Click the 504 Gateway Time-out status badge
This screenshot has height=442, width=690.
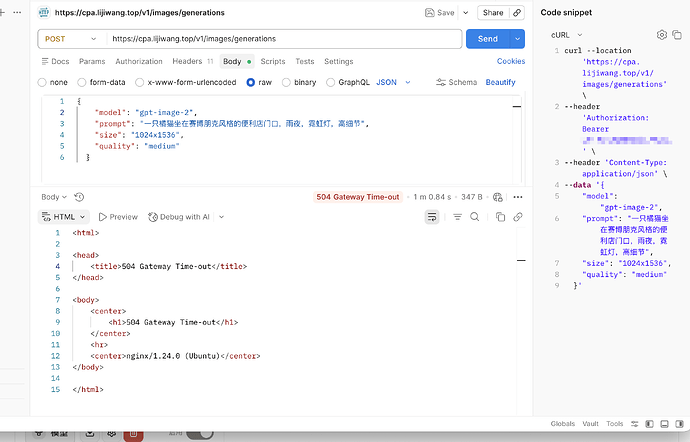pos(358,197)
